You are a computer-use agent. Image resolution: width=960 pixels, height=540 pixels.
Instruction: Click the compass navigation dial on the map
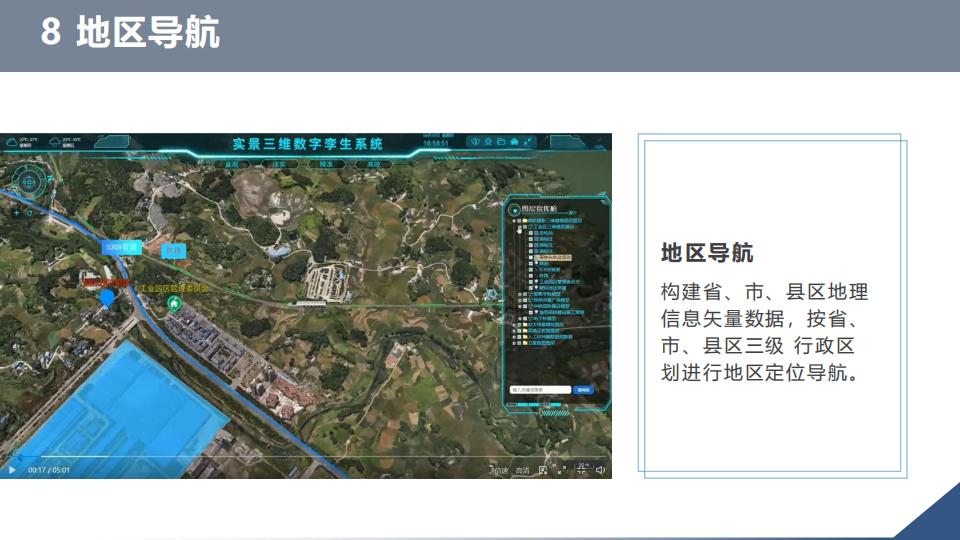[x=28, y=181]
